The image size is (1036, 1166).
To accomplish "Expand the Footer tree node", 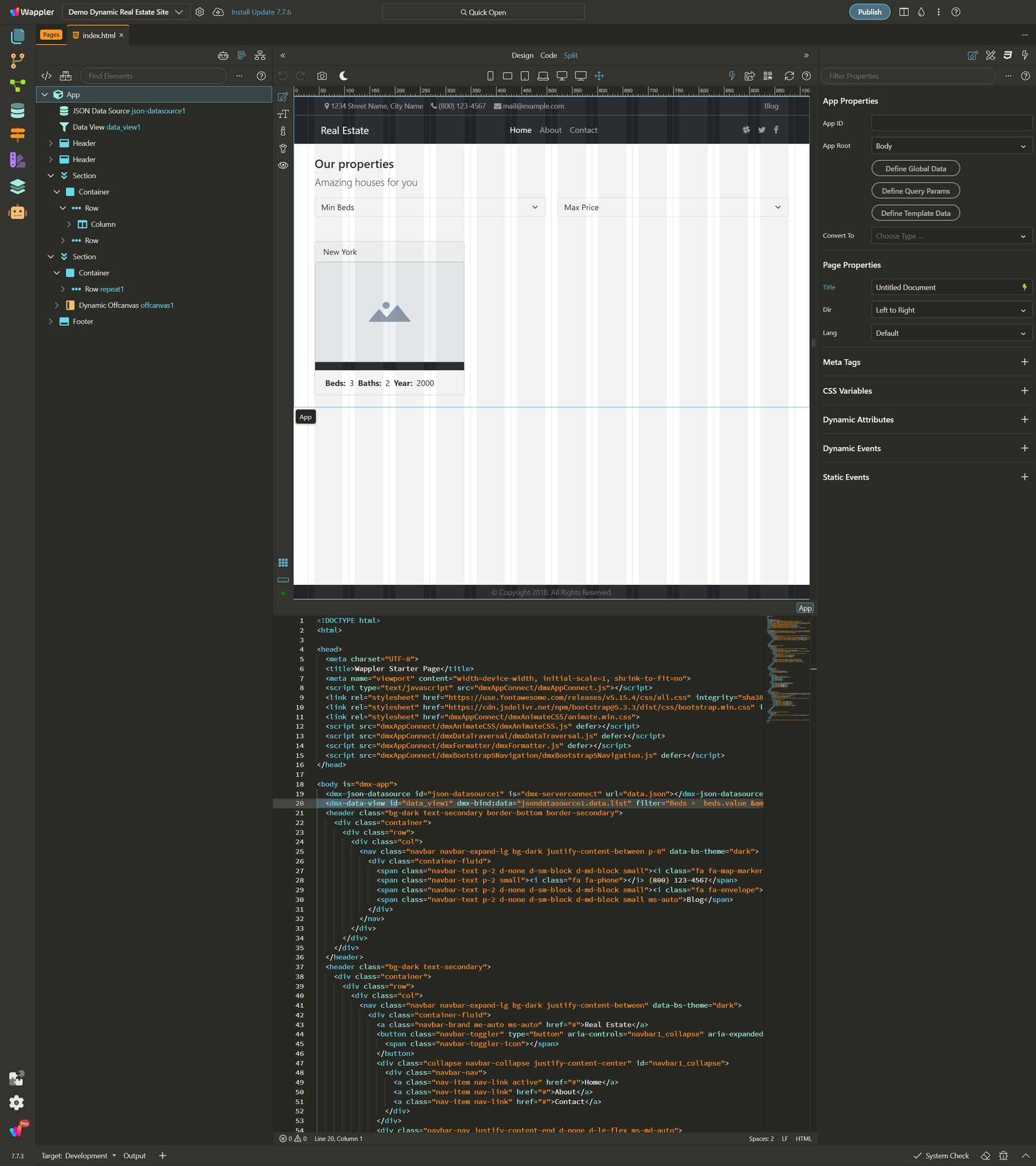I will tap(51, 322).
